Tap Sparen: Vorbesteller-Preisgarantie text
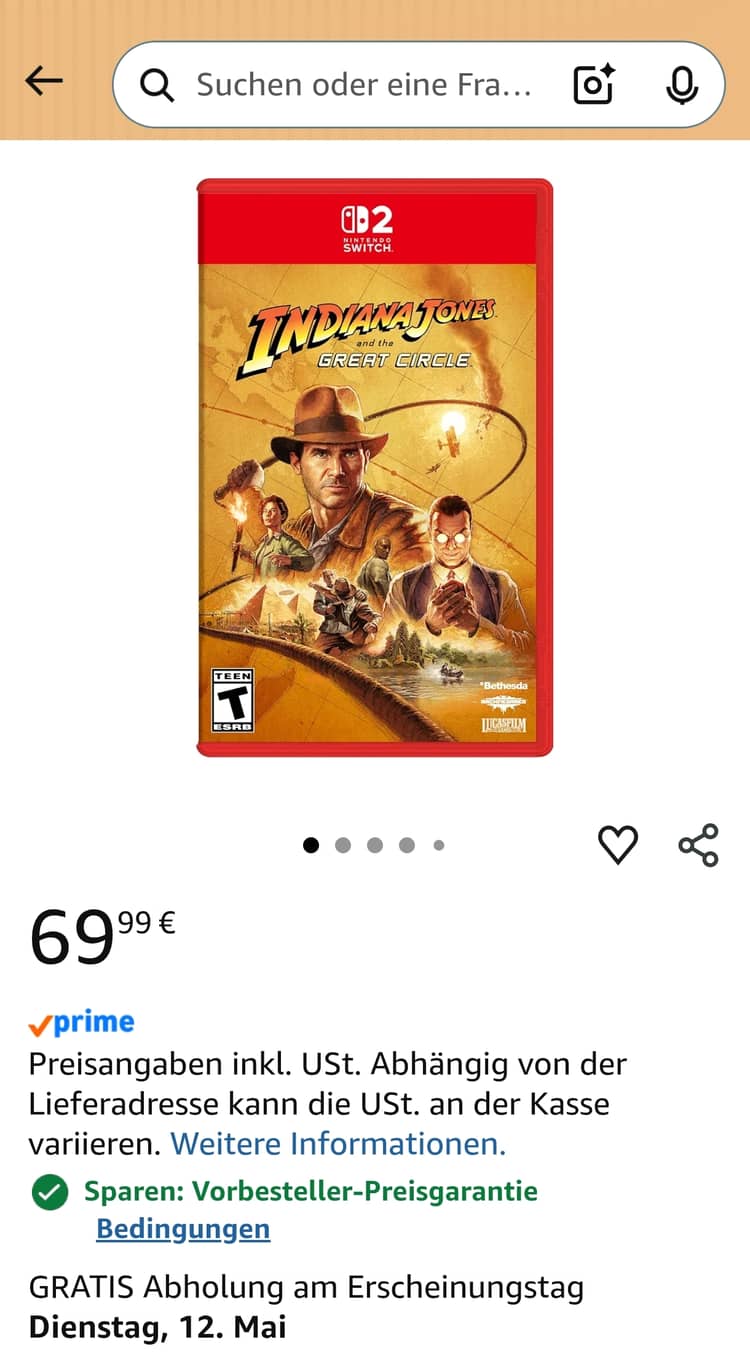 coord(311,1191)
